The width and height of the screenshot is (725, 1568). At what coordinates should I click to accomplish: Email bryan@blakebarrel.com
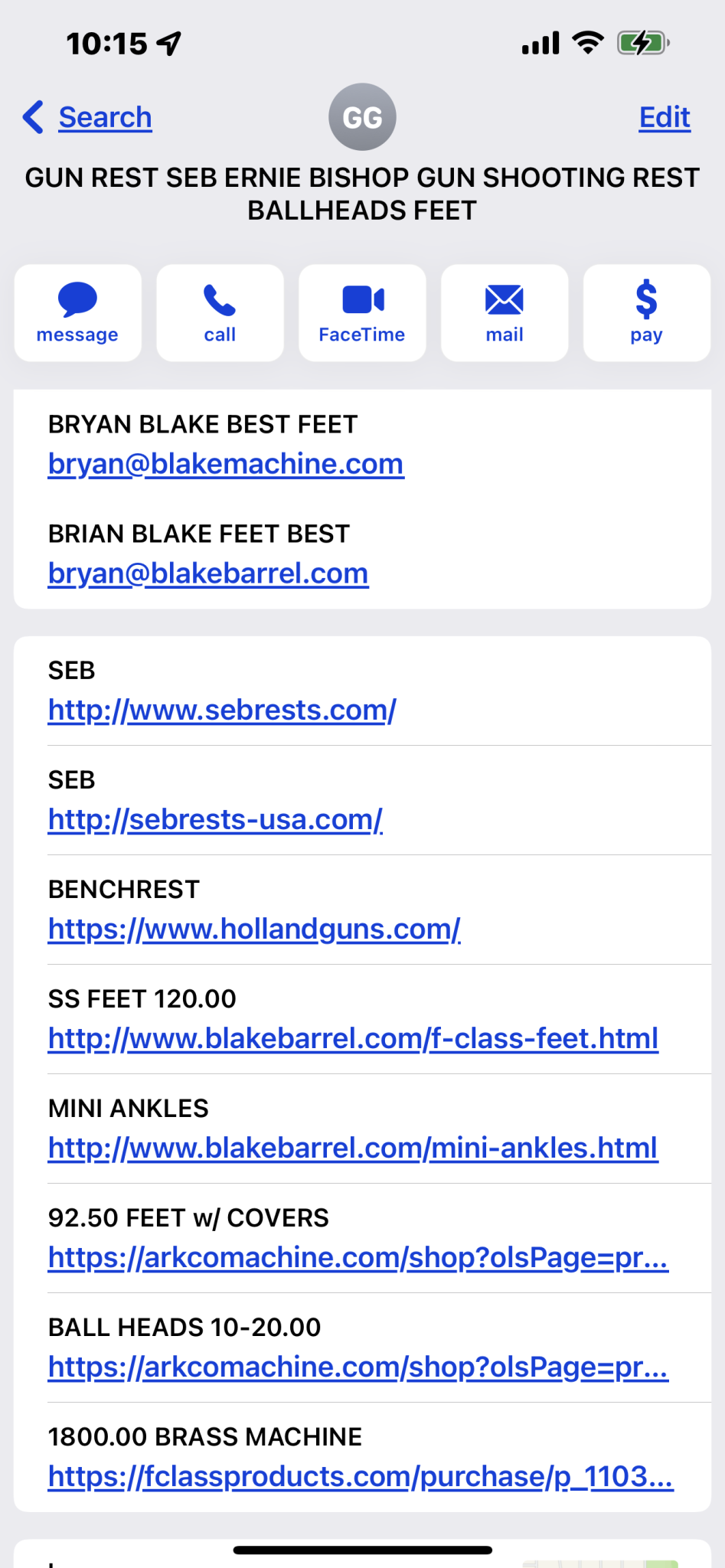pyautogui.click(x=208, y=573)
